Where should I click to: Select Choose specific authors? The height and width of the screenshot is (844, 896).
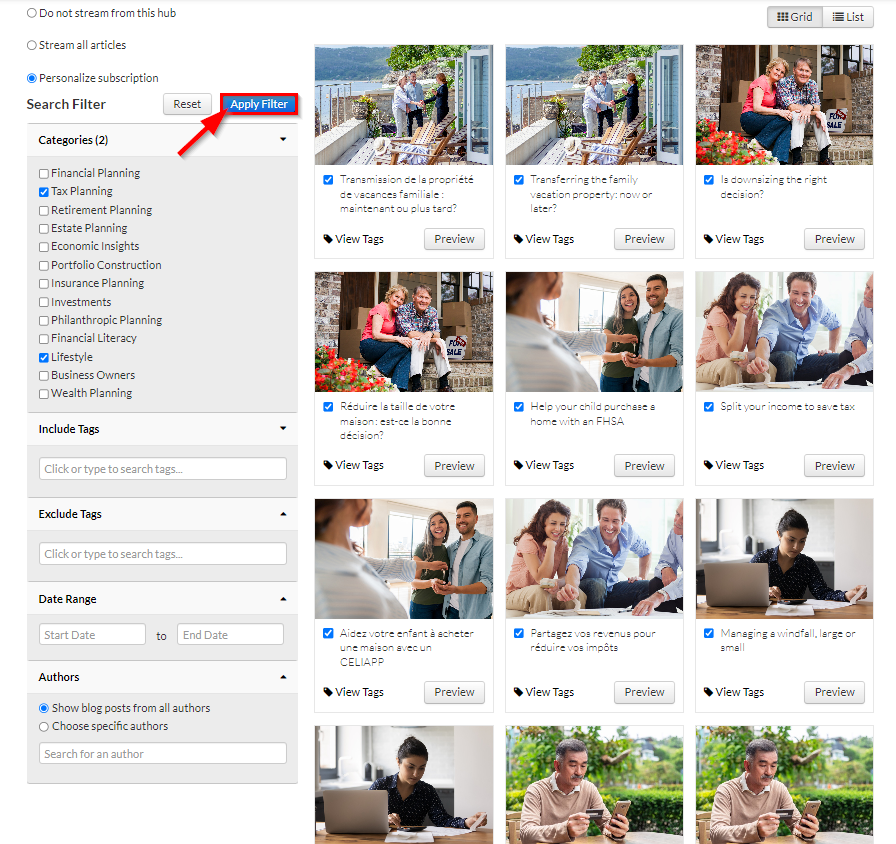tap(43, 726)
